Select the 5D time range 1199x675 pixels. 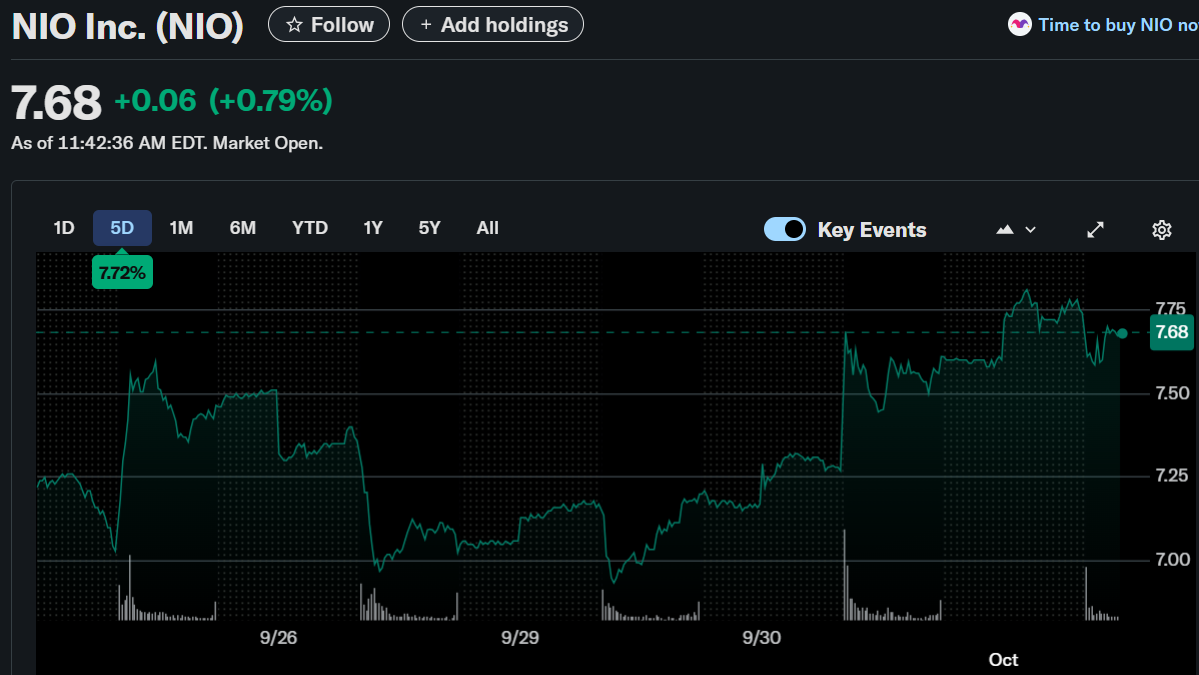(122, 228)
